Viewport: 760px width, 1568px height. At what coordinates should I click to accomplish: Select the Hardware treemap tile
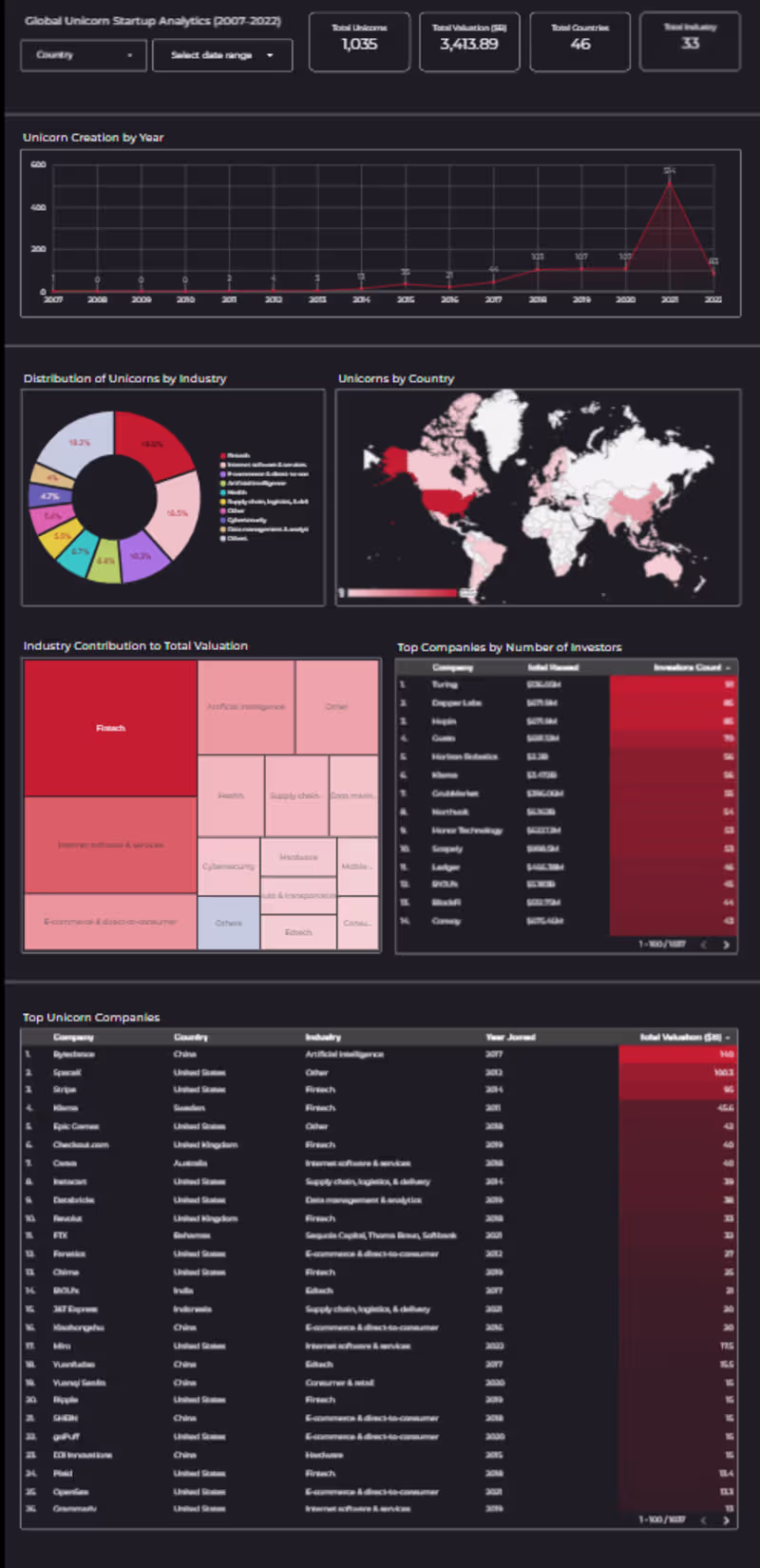pyautogui.click(x=298, y=856)
